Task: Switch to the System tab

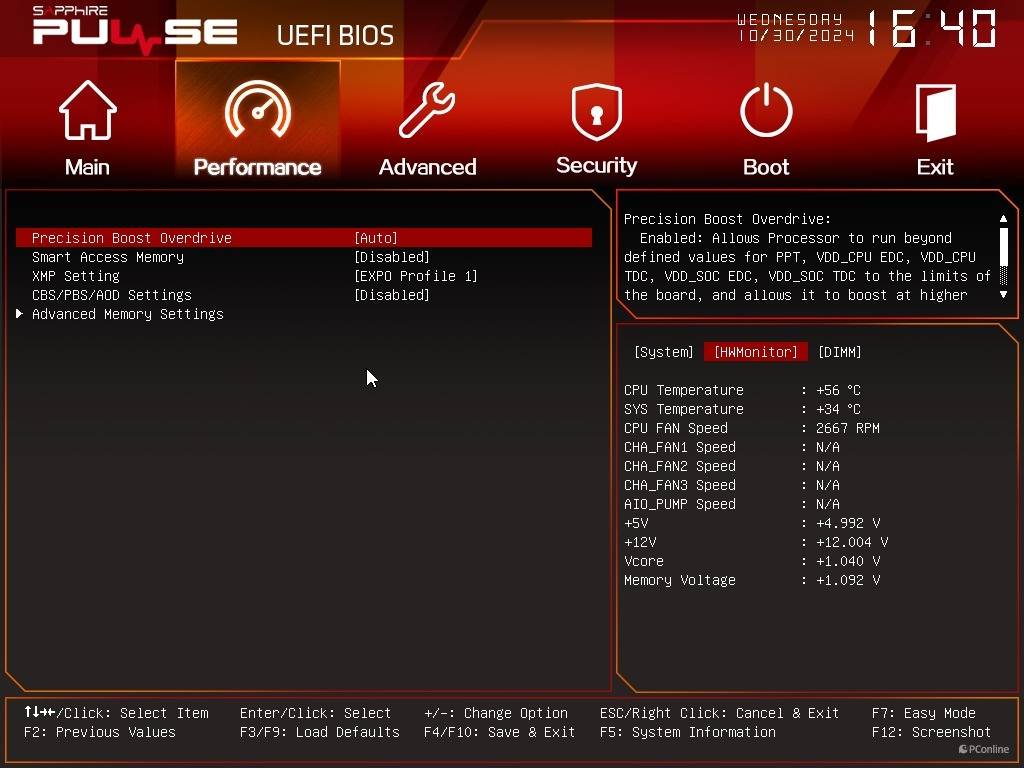Action: tap(663, 352)
